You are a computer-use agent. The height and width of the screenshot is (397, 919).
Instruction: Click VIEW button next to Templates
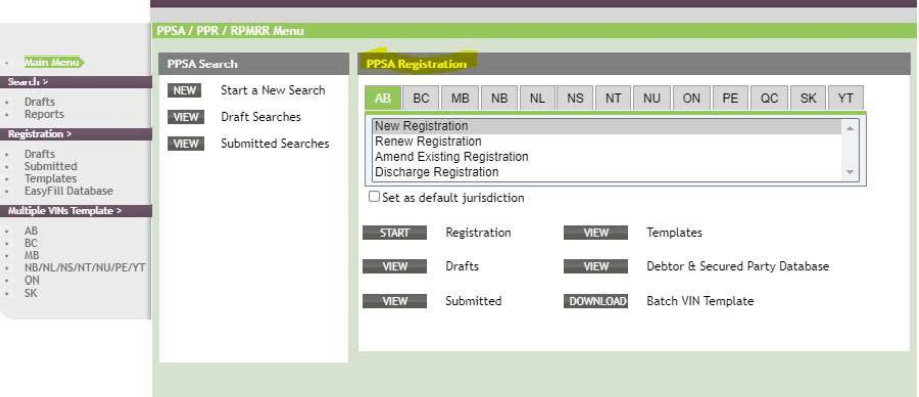(595, 233)
